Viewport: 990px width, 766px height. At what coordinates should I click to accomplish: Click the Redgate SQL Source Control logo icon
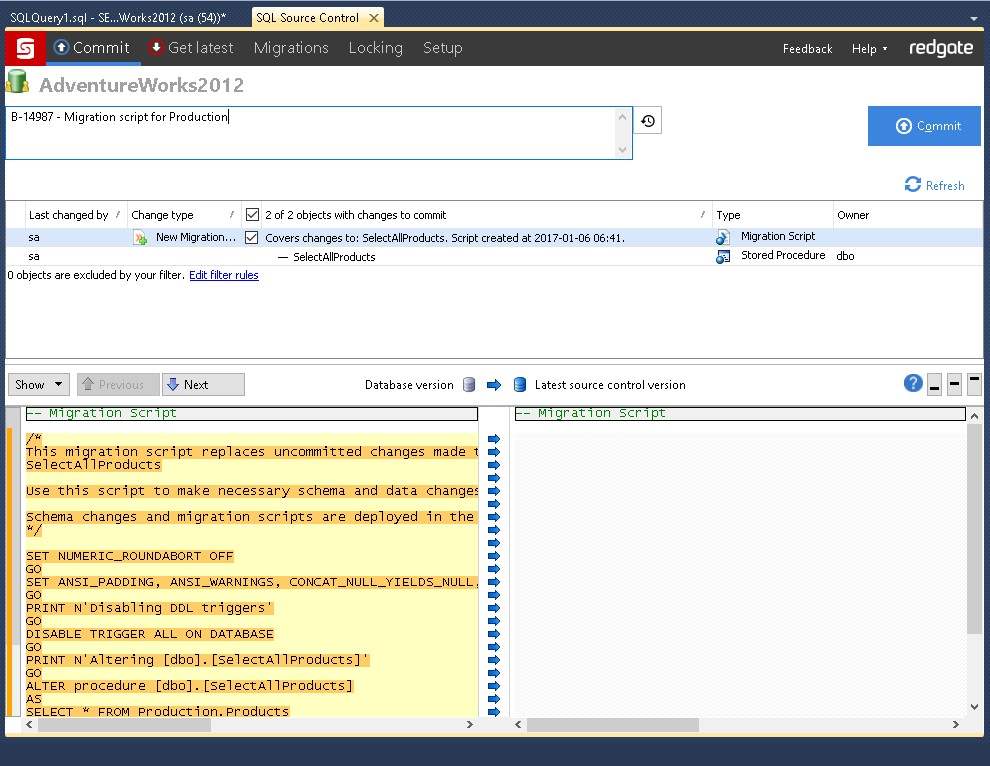point(25,48)
